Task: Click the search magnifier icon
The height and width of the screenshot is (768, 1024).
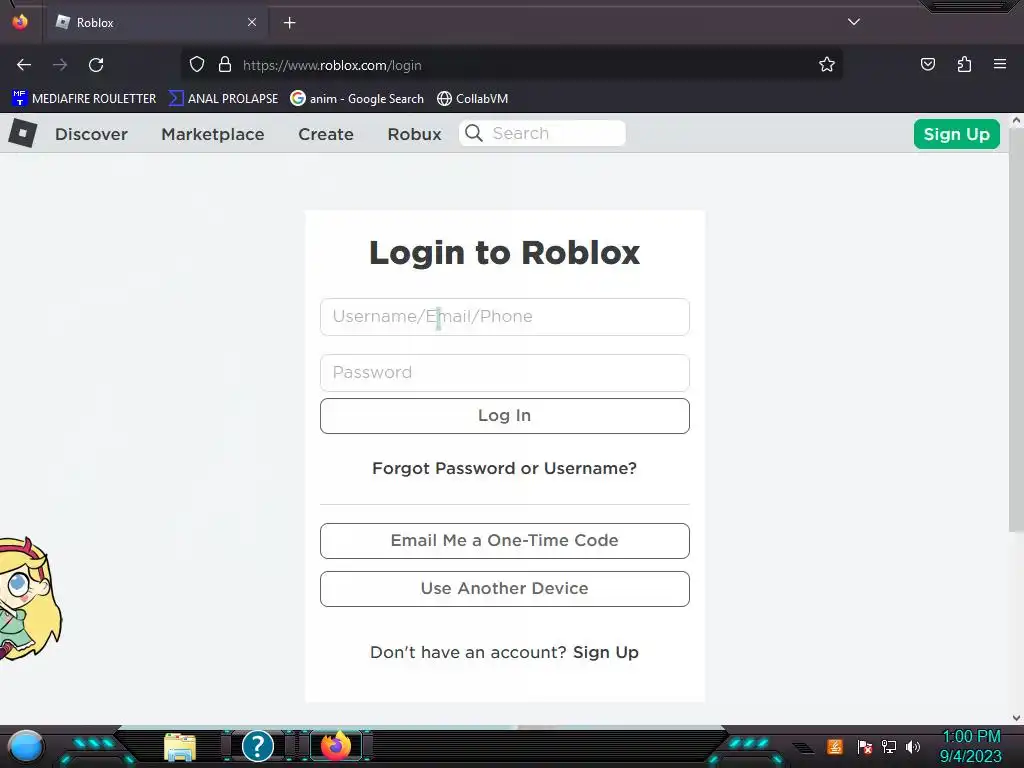Action: 474,133
